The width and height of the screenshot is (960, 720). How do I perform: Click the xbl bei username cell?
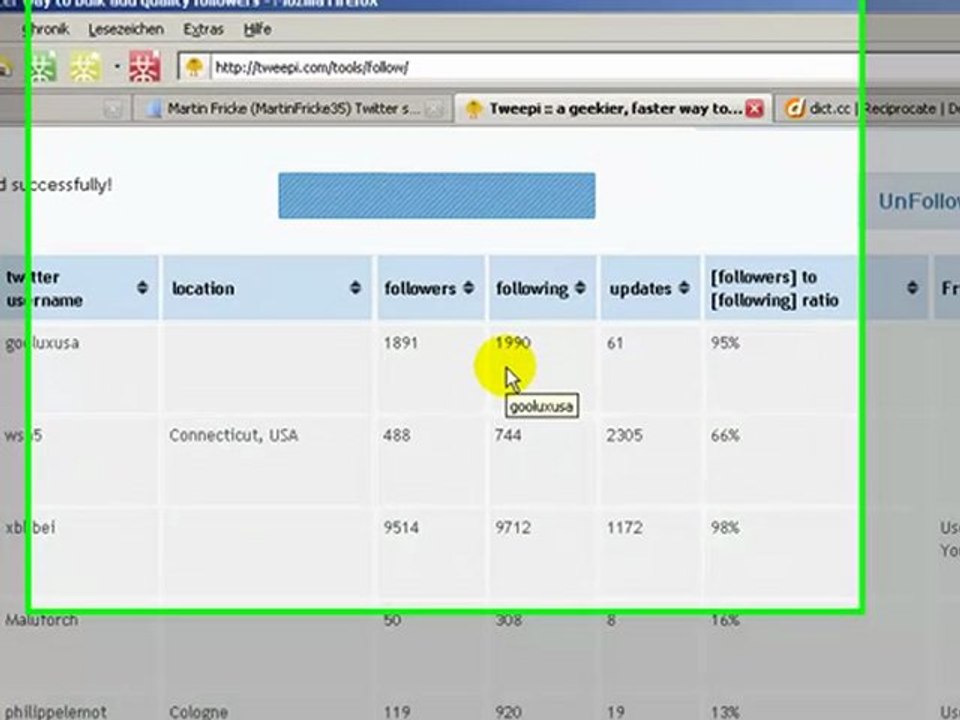pos(30,528)
